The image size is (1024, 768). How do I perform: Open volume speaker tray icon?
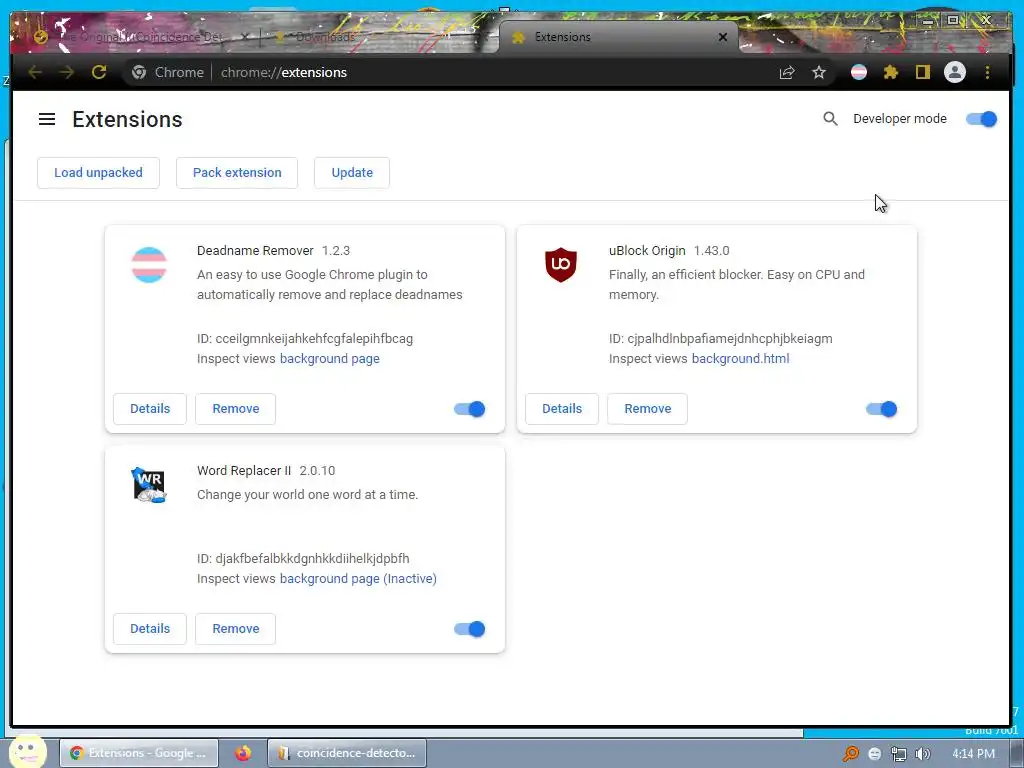click(923, 754)
